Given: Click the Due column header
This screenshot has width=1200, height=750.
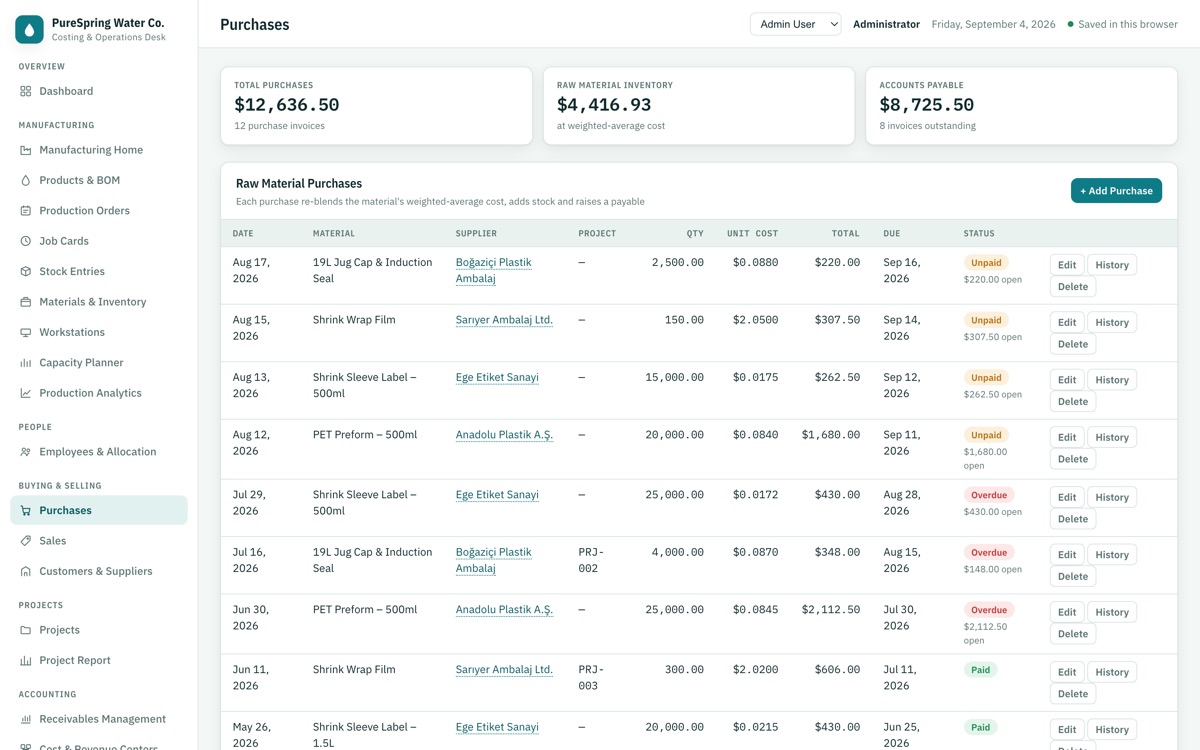Looking at the screenshot, I should (x=892, y=234).
